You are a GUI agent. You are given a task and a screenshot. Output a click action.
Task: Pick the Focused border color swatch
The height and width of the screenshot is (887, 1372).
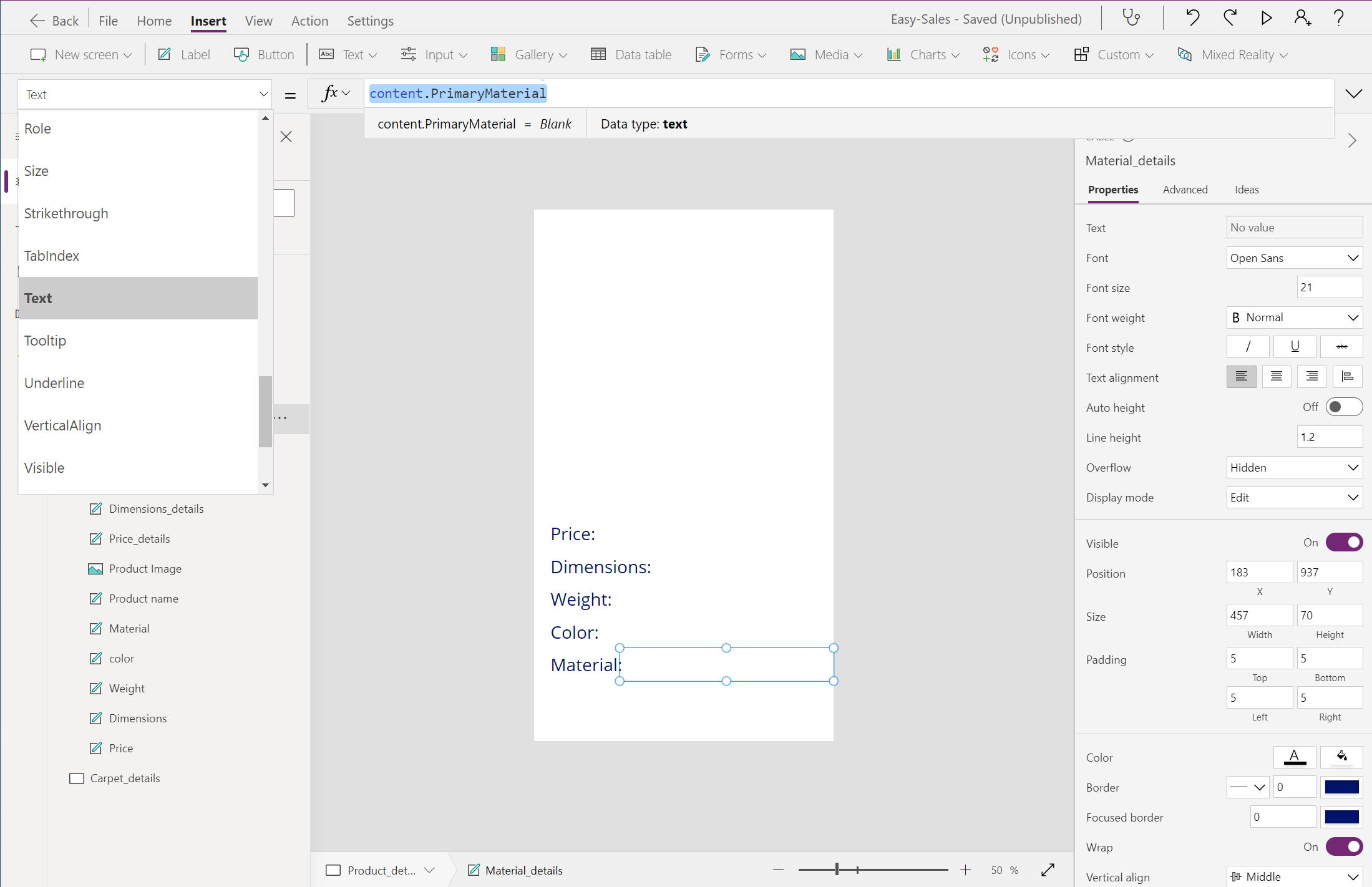click(x=1341, y=817)
